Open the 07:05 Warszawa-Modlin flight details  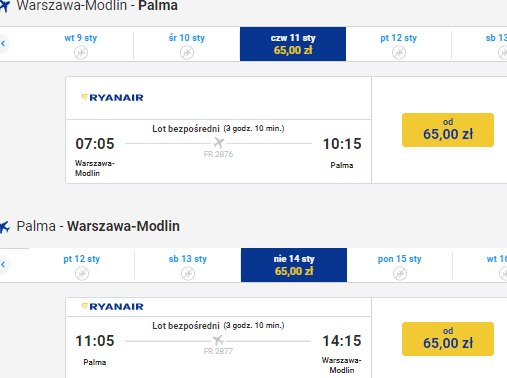pyautogui.click(x=219, y=151)
